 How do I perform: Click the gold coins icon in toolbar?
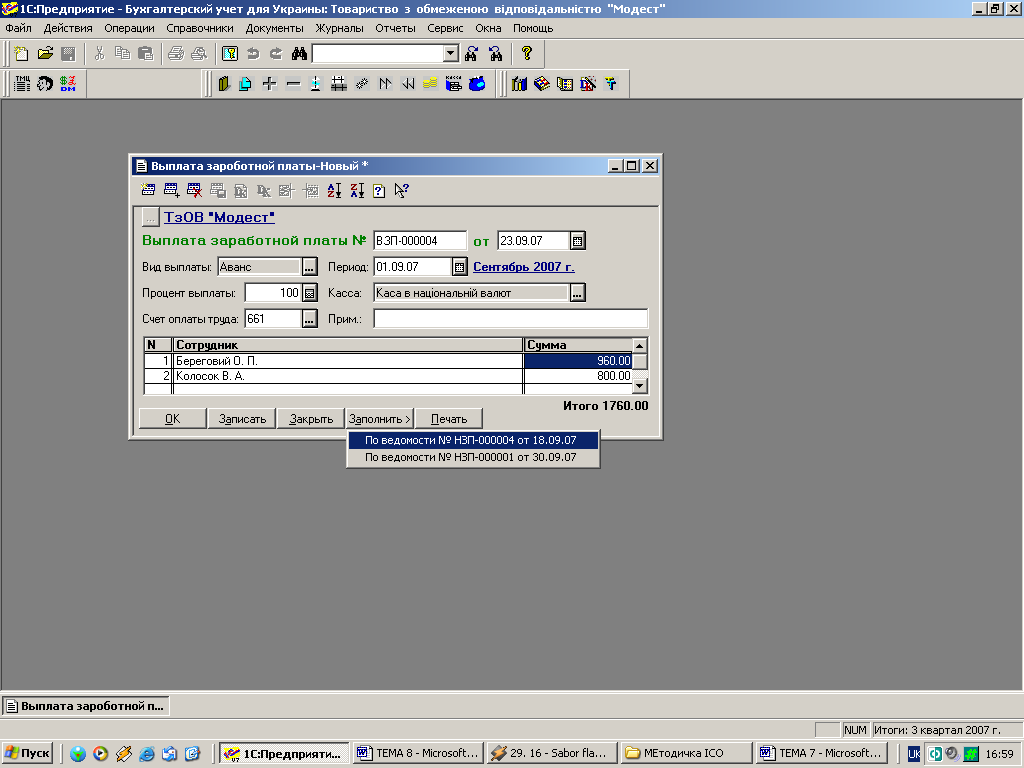[430, 84]
